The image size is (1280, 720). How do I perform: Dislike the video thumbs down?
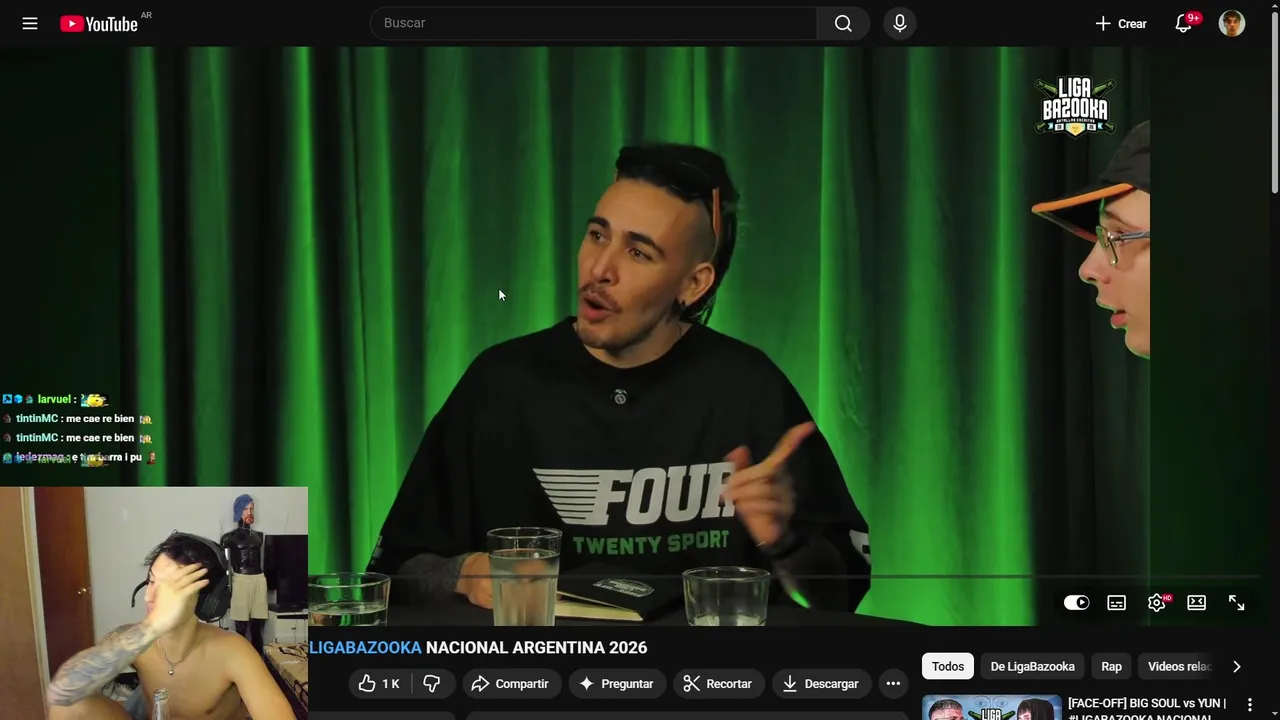point(433,683)
